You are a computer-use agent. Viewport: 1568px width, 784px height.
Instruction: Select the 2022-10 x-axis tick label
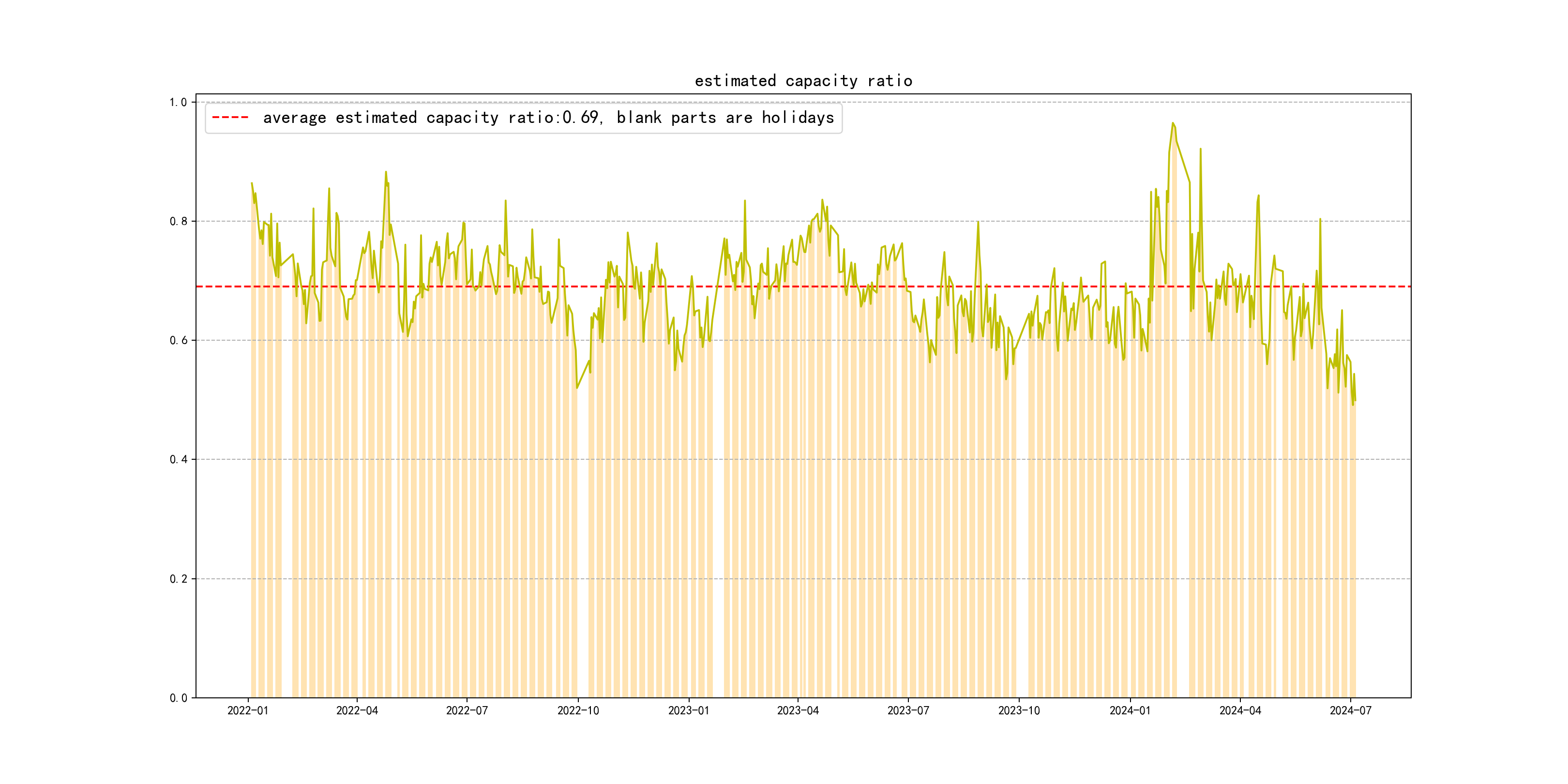point(578,710)
